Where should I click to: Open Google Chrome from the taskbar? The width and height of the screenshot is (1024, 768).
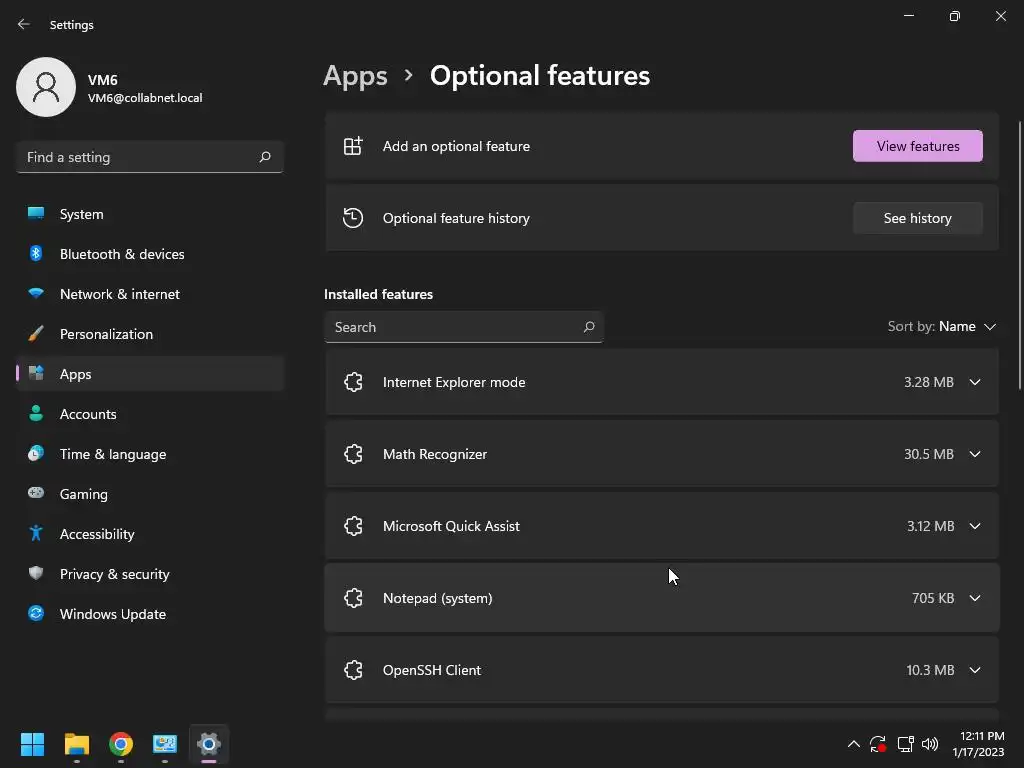tap(121, 744)
